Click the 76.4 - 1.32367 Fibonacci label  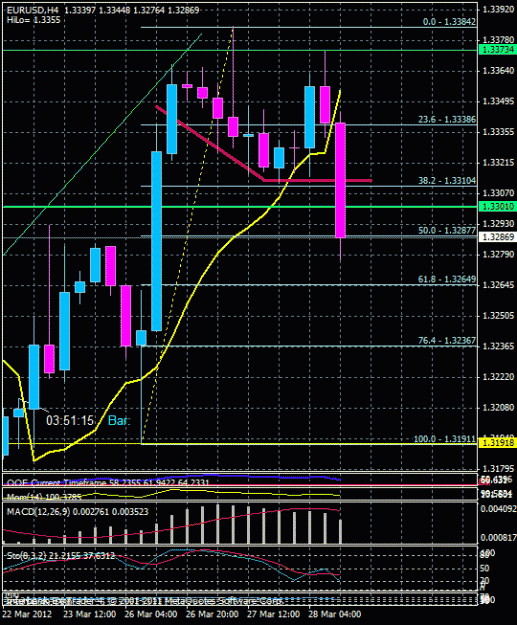[x=447, y=340]
